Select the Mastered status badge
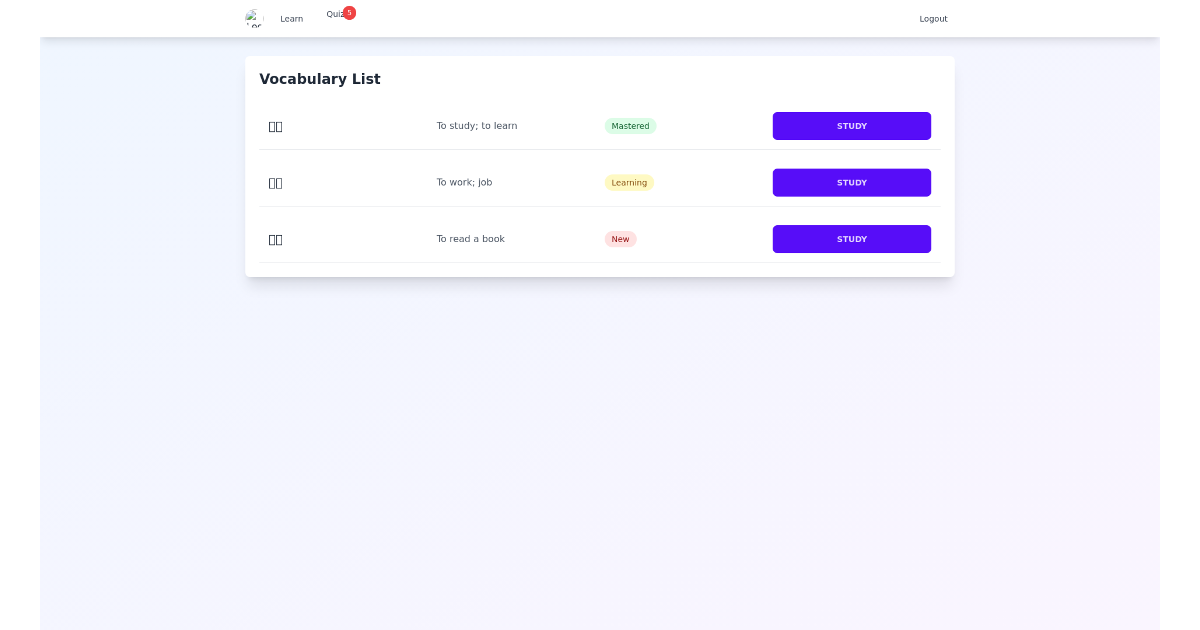This screenshot has width=1200, height=630. click(x=630, y=126)
